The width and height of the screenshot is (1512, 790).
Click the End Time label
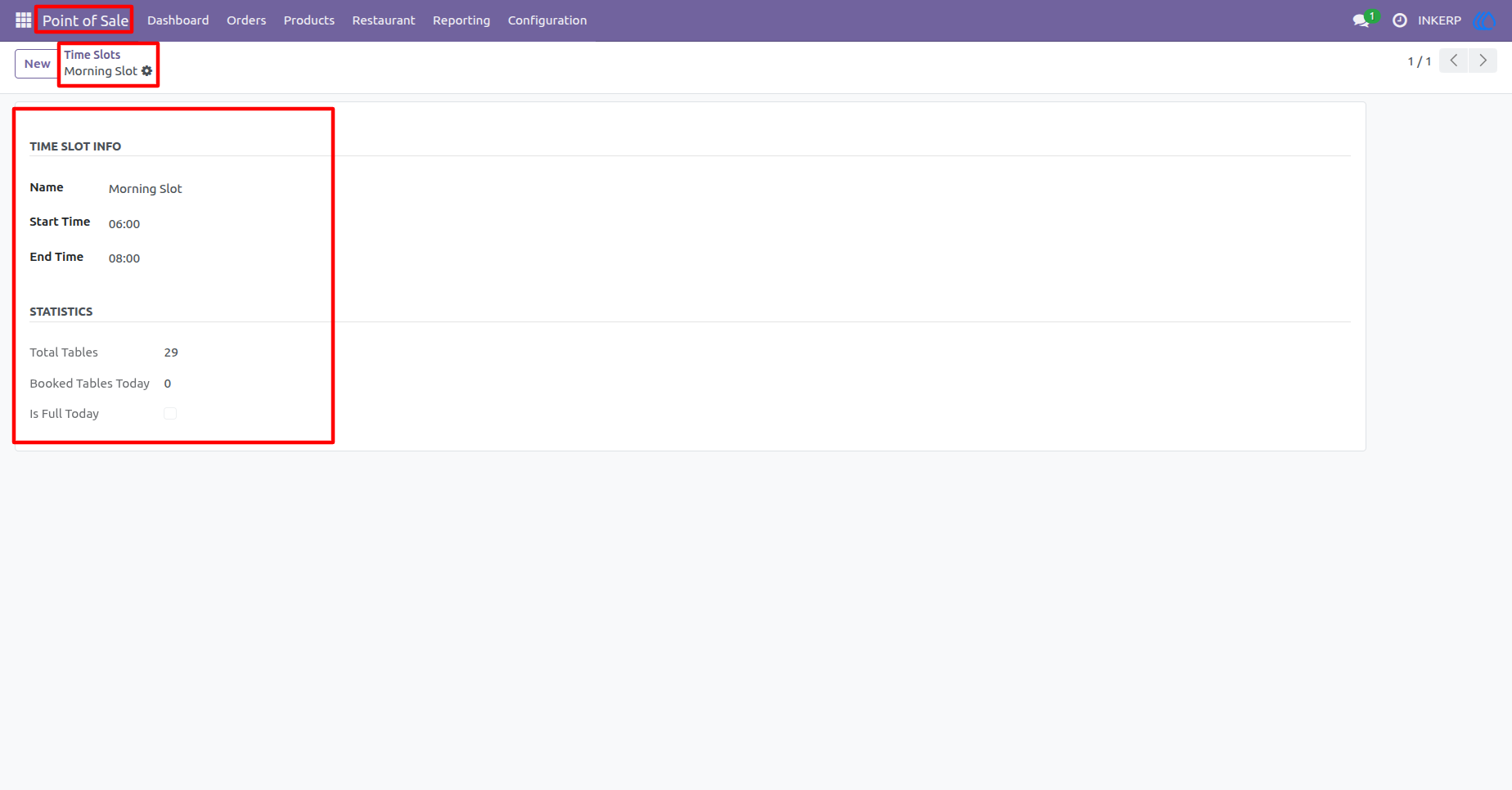(x=56, y=257)
